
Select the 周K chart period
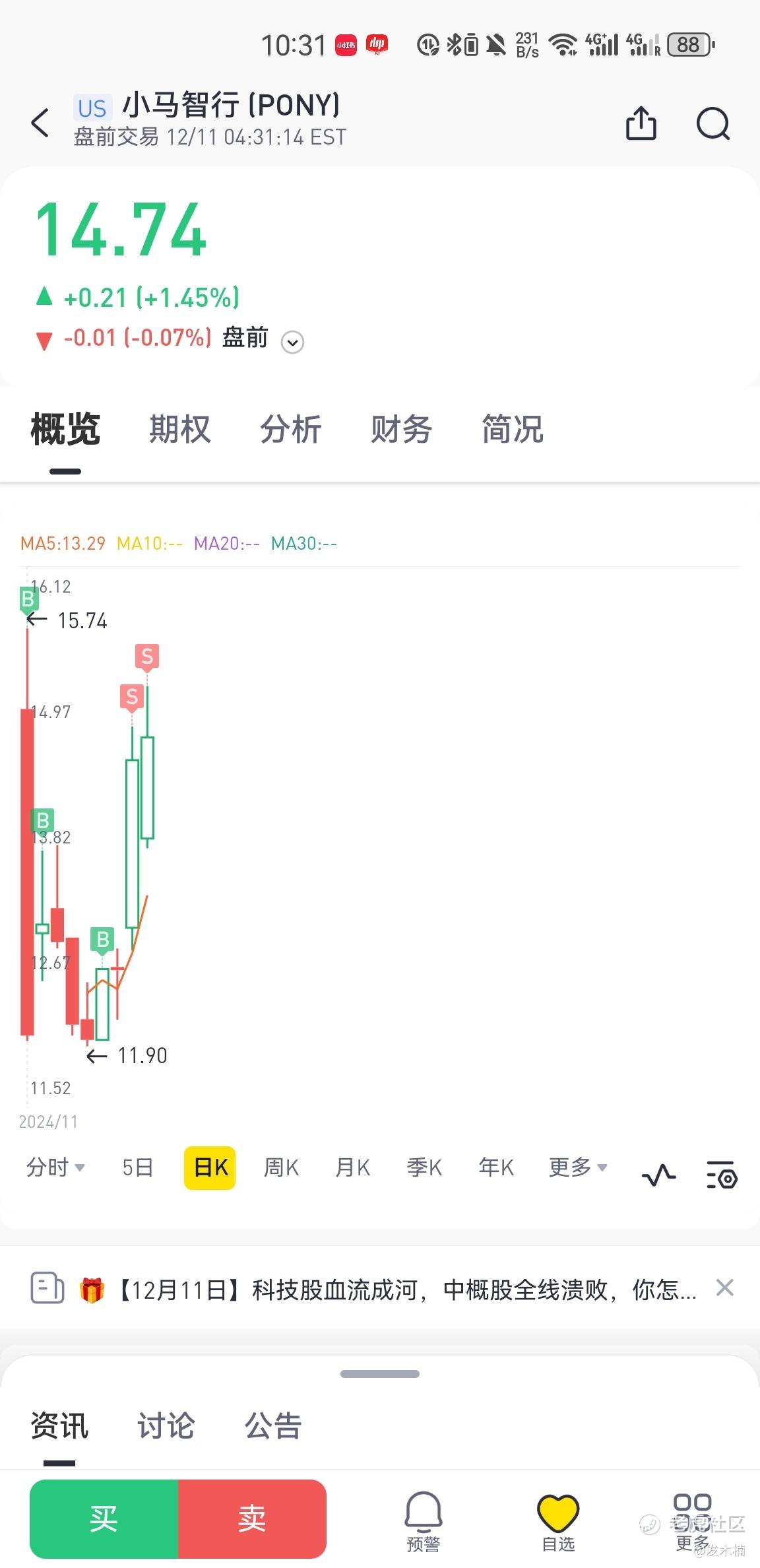(x=281, y=1167)
